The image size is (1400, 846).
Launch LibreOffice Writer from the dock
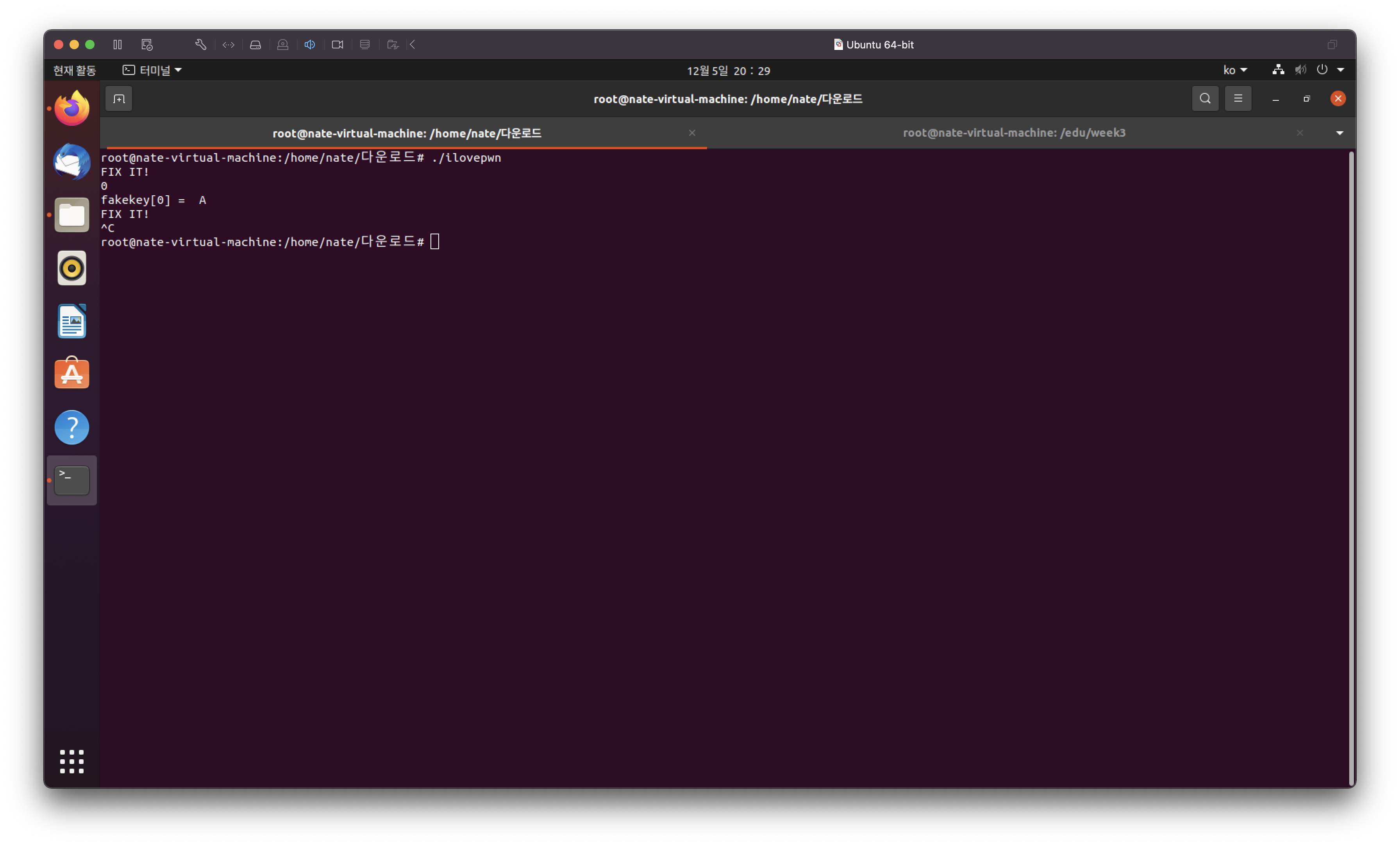pyautogui.click(x=71, y=321)
